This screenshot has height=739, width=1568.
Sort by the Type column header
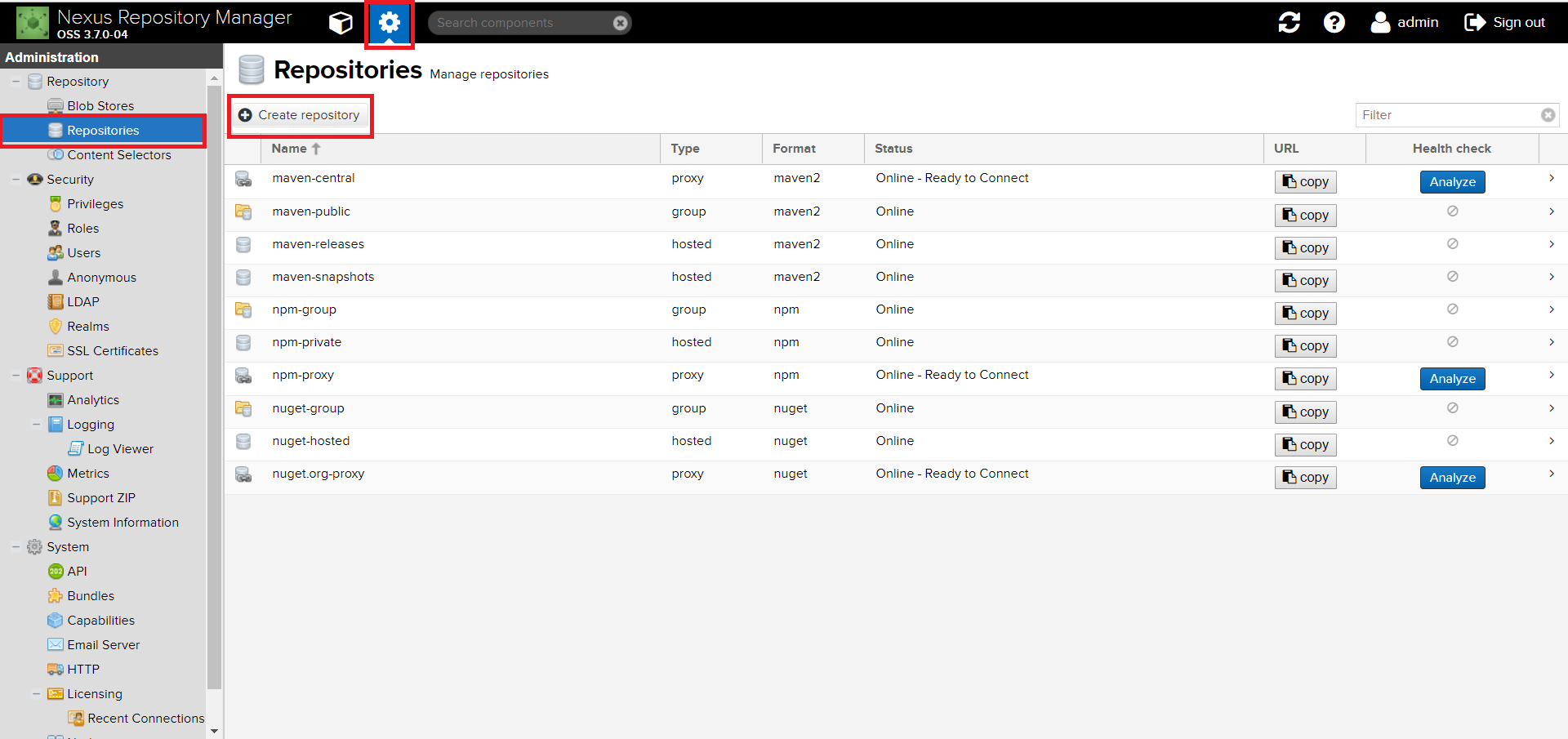(710, 149)
